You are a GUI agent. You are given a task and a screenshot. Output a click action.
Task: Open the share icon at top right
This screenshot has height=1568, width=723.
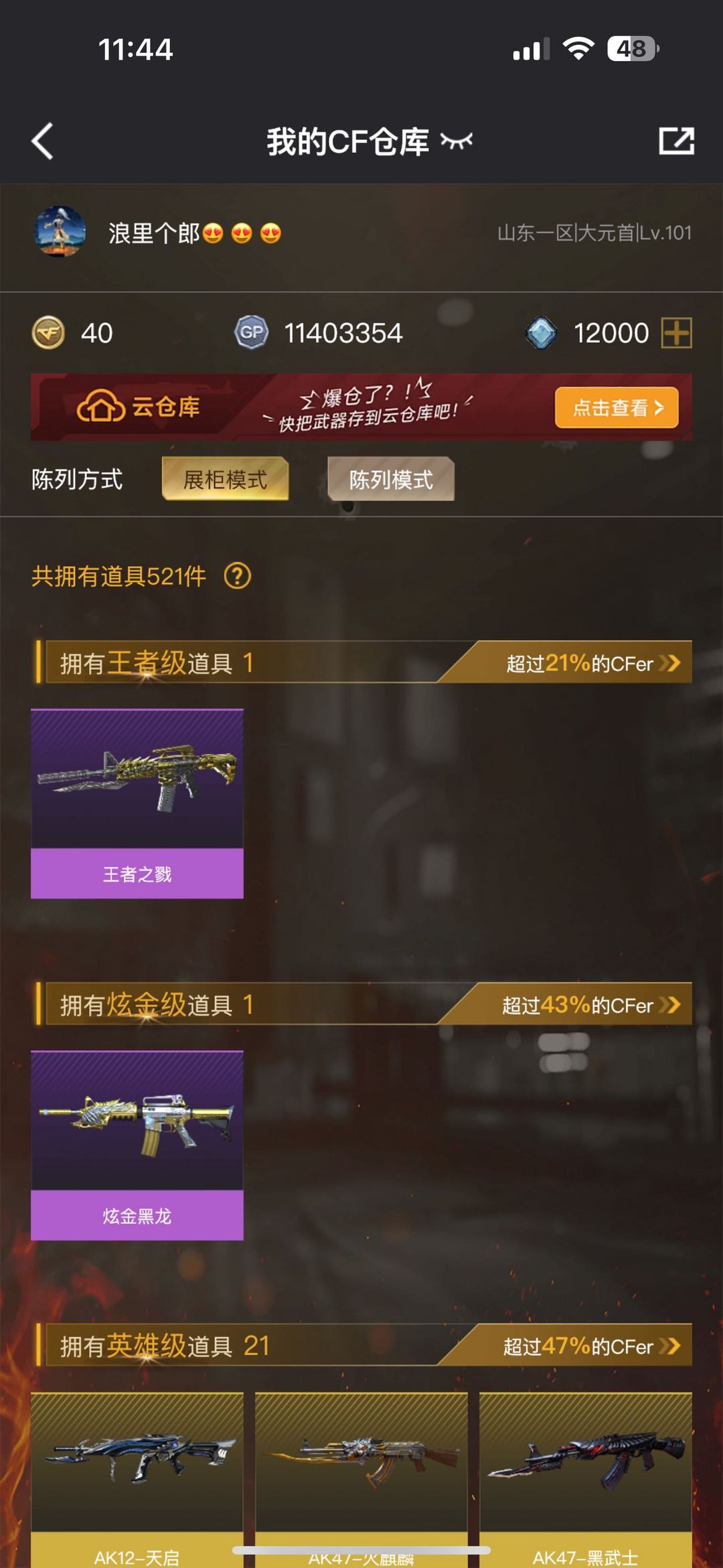tap(676, 141)
